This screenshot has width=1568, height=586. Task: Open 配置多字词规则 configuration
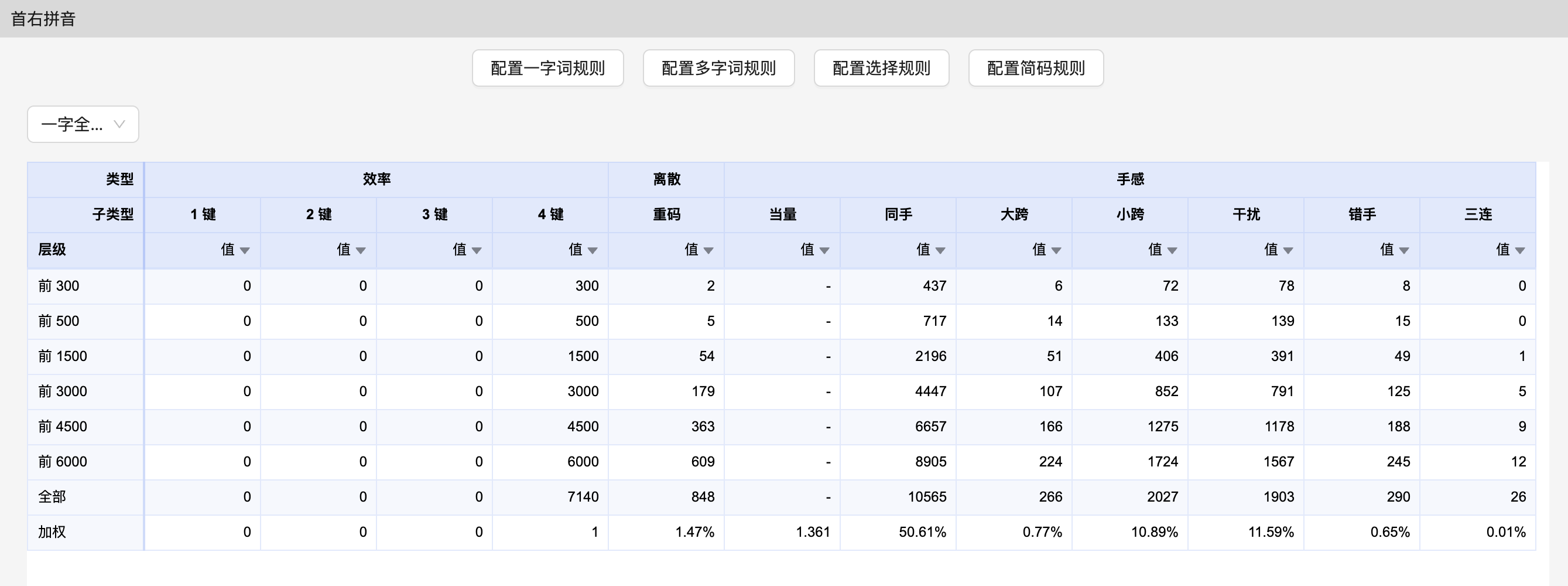pos(718,68)
